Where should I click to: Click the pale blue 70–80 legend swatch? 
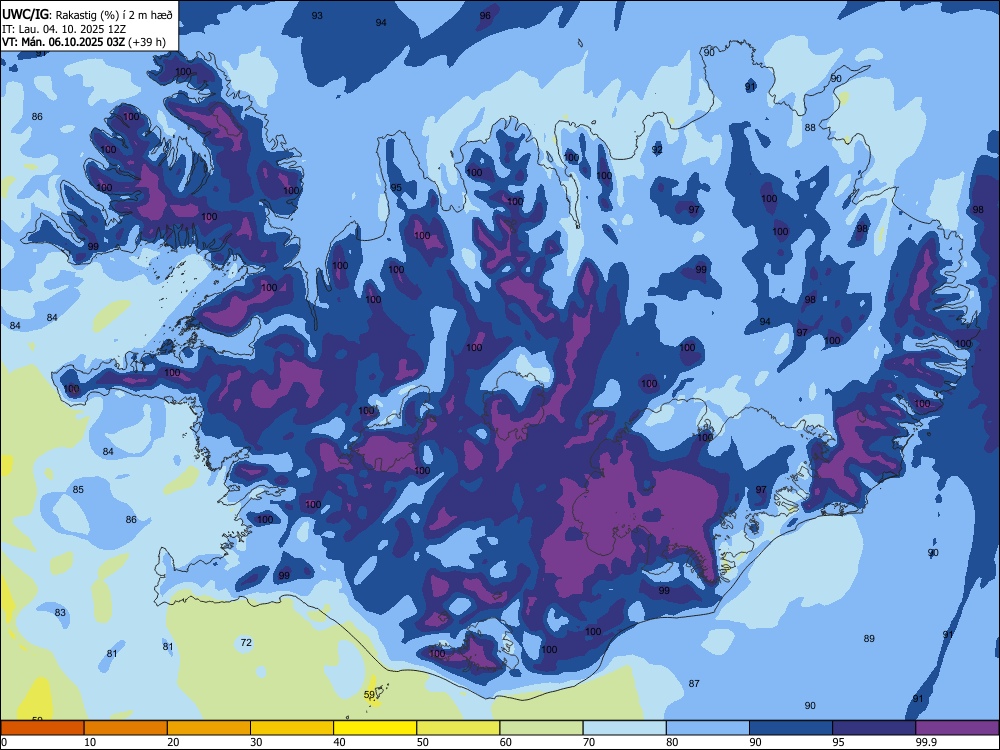pyautogui.click(x=624, y=728)
